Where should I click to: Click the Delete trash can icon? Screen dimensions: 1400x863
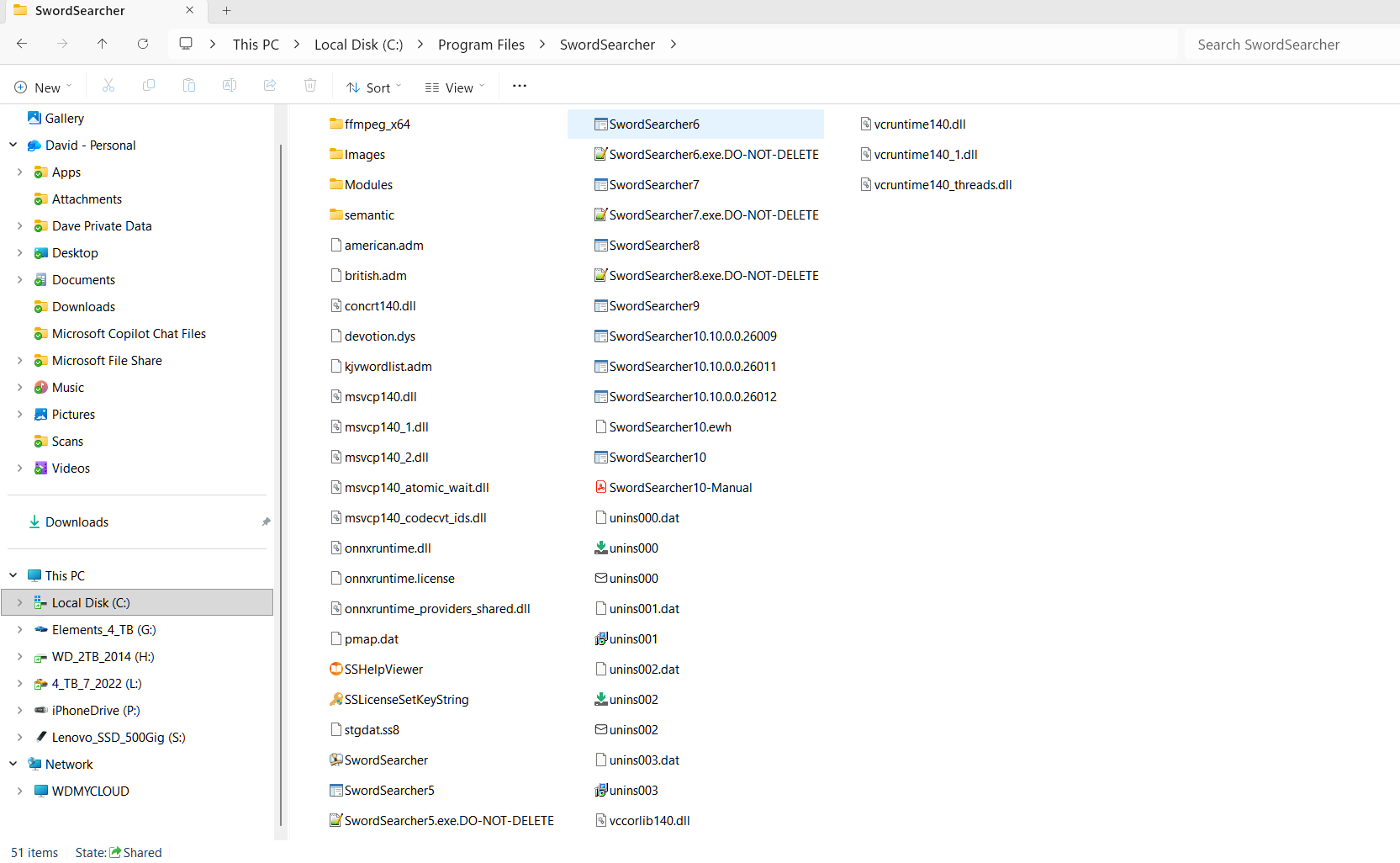tap(310, 86)
